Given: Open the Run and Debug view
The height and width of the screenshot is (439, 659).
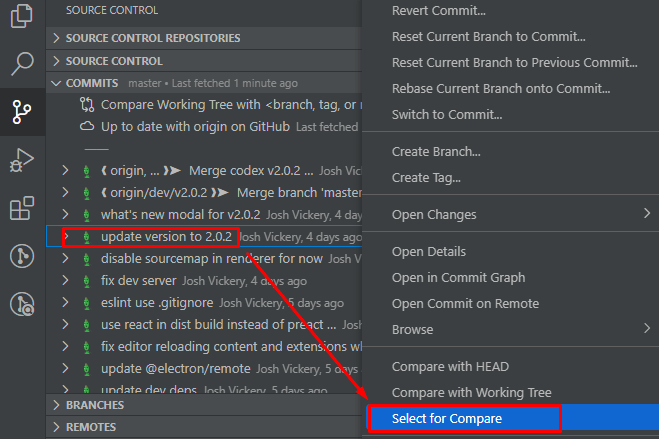Looking at the screenshot, I should click(22, 160).
